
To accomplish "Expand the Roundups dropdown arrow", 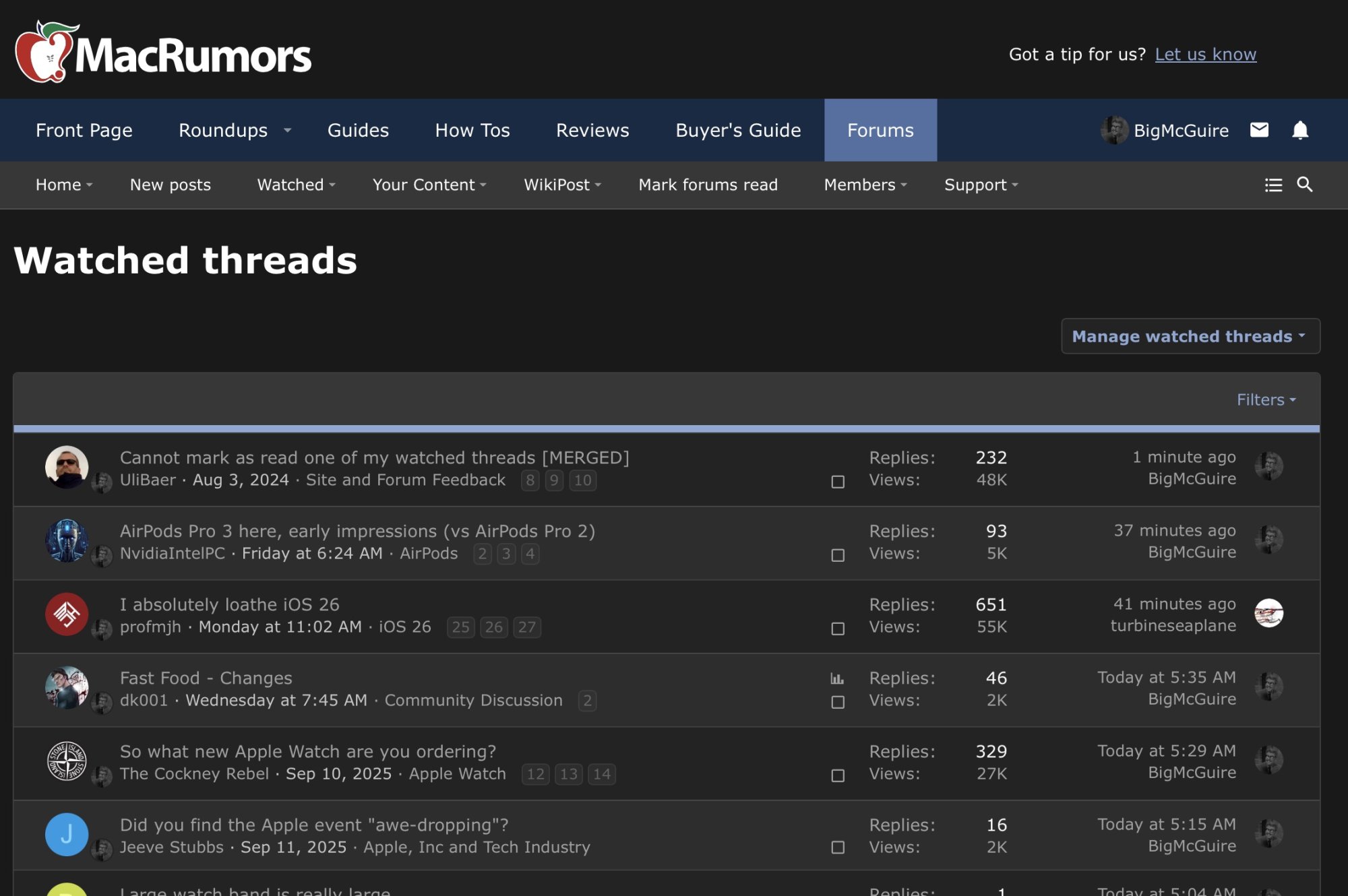I will [288, 130].
